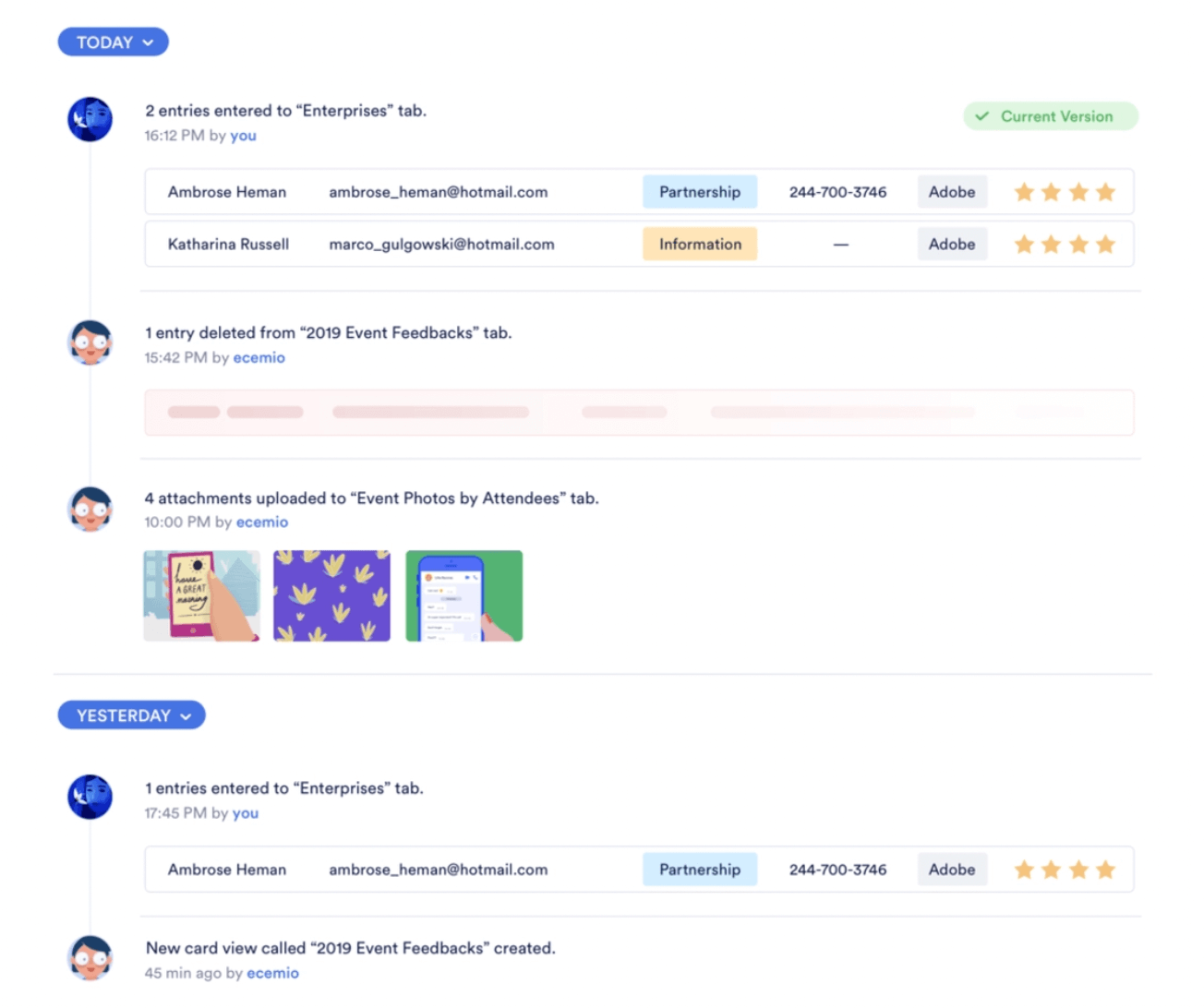Collapse the YESTERDAY section dropdown

click(x=131, y=715)
